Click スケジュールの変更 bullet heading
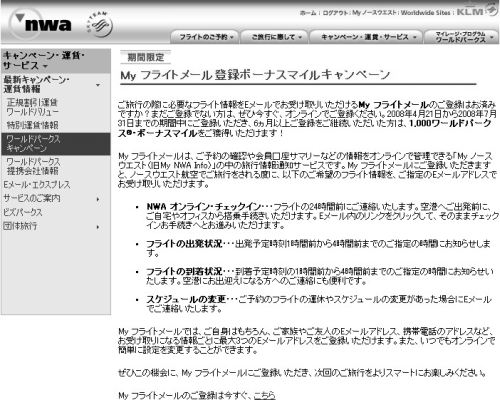 (186, 300)
